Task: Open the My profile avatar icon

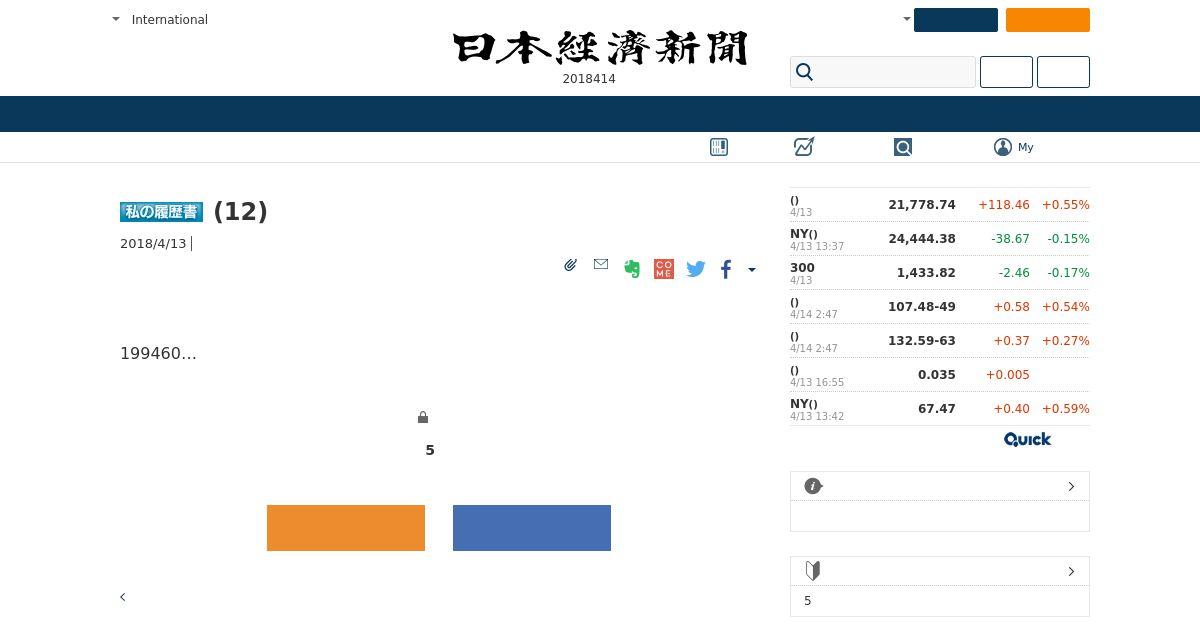Action: (1003, 147)
